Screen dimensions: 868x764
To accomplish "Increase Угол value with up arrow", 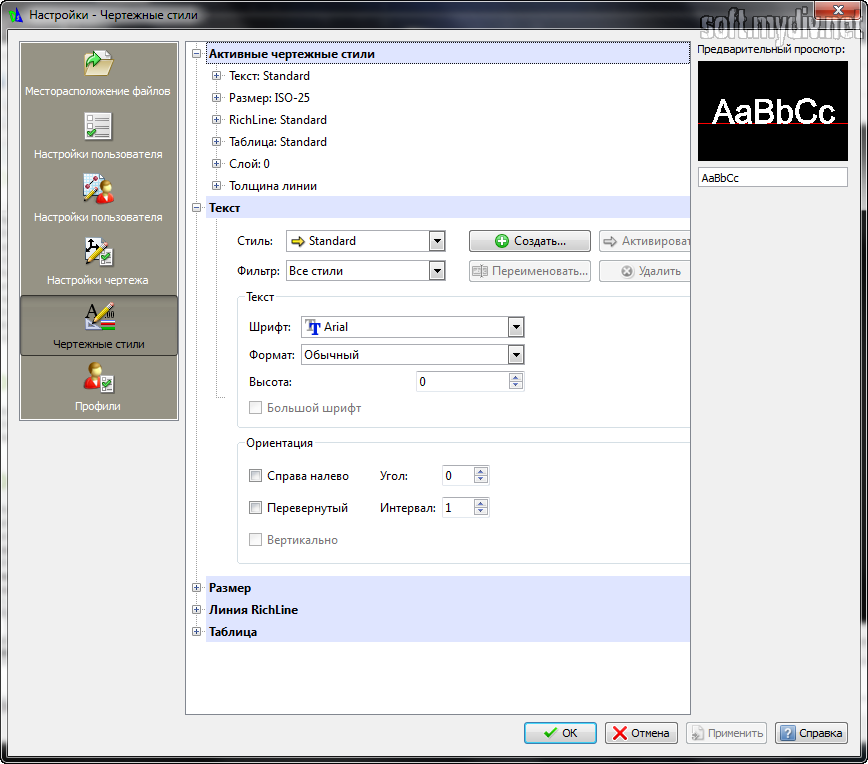I will click(480, 472).
